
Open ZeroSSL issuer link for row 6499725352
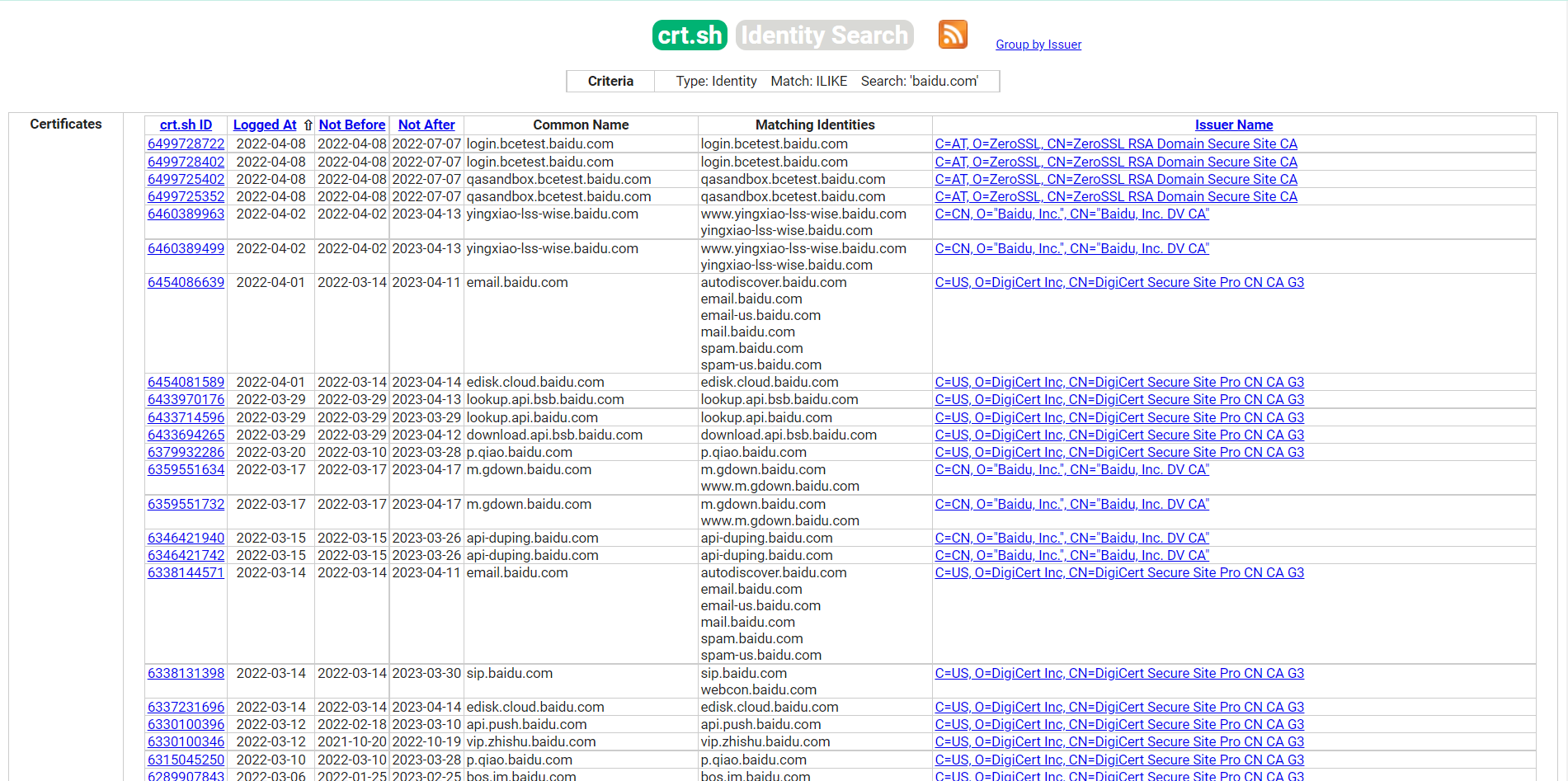click(x=1116, y=196)
